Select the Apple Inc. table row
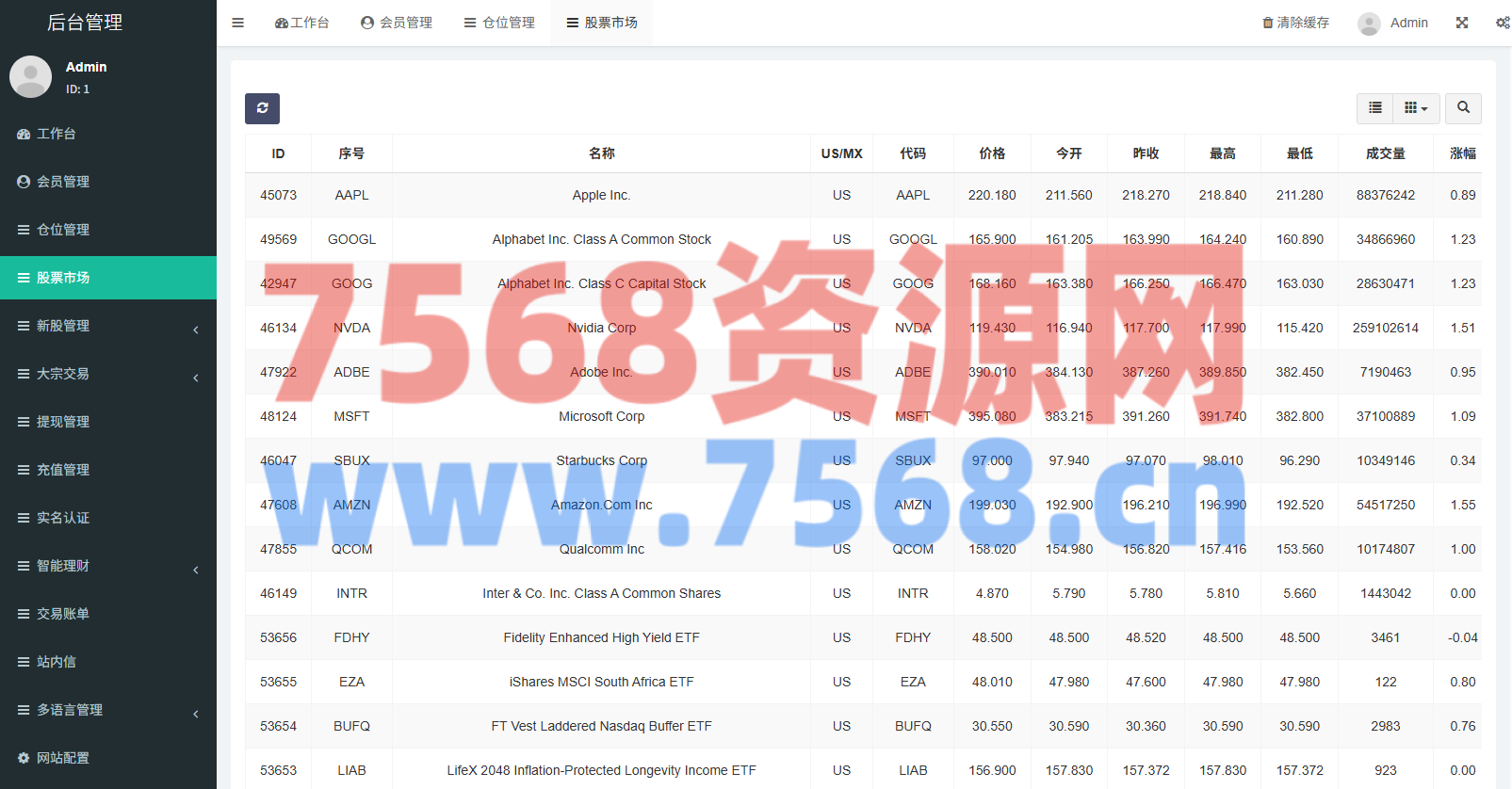The width and height of the screenshot is (1512, 789). (x=601, y=195)
